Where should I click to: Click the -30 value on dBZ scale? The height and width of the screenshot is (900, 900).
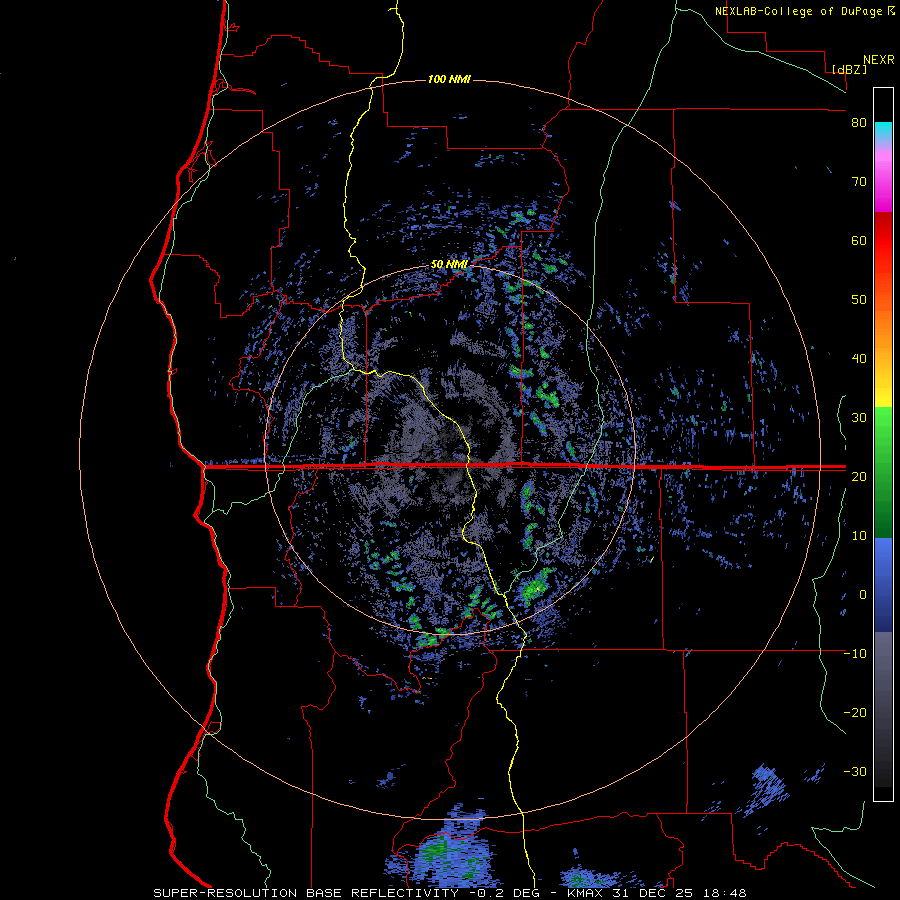click(x=855, y=771)
